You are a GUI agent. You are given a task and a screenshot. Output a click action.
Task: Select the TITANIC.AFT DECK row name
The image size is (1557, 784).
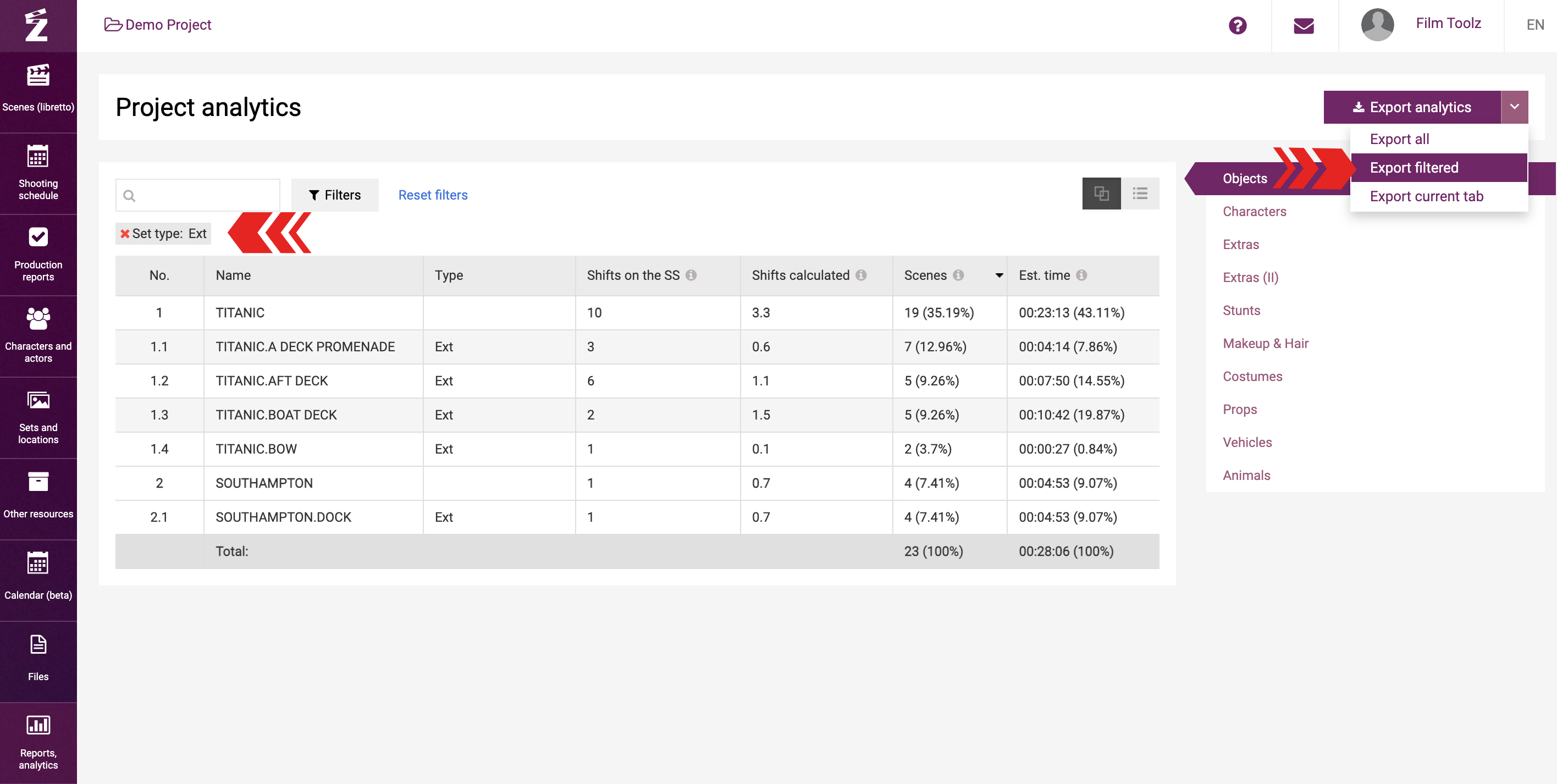[272, 381]
